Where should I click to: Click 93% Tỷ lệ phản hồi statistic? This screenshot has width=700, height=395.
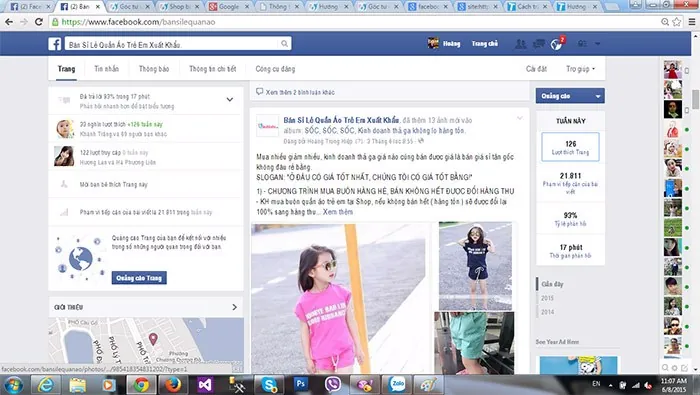570,219
